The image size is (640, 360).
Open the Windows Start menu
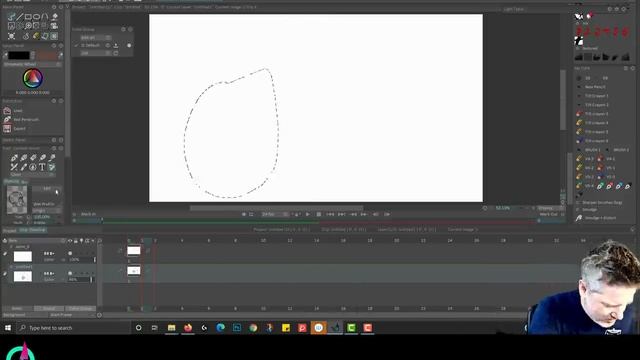click(8, 328)
